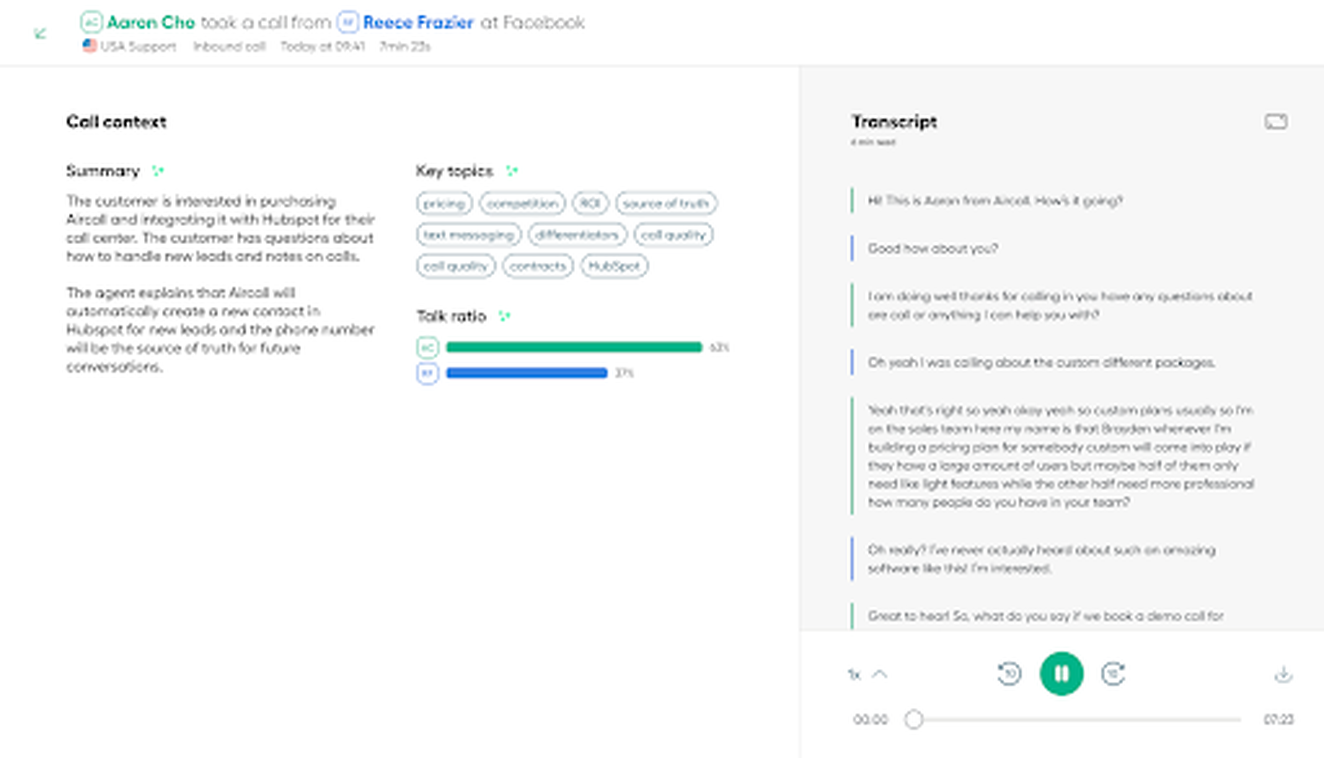Click the RF avatar in Talk ratio
The height and width of the screenshot is (758, 1324).
click(x=427, y=373)
